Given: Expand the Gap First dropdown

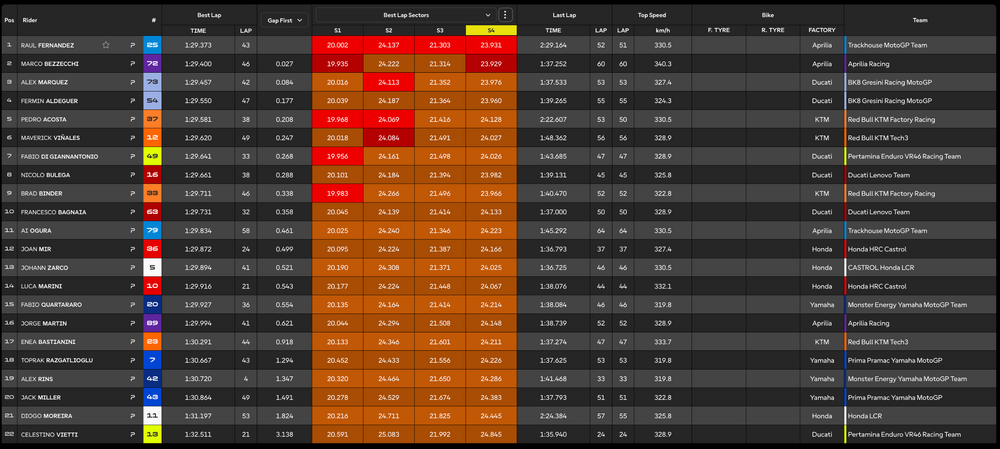Looking at the screenshot, I should pyautogui.click(x=284, y=19).
